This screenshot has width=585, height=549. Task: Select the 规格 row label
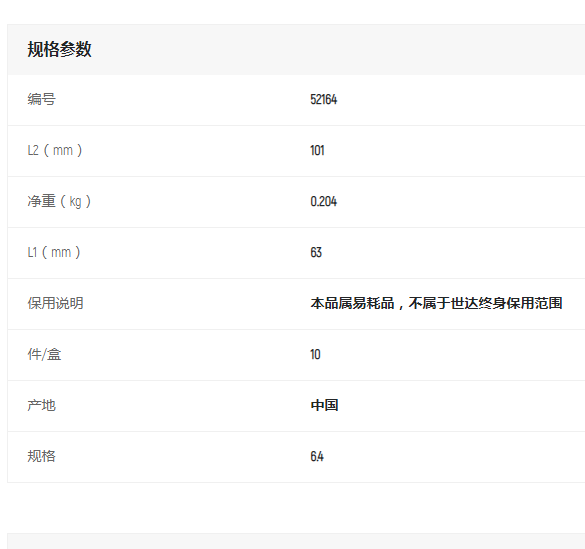coord(41,456)
